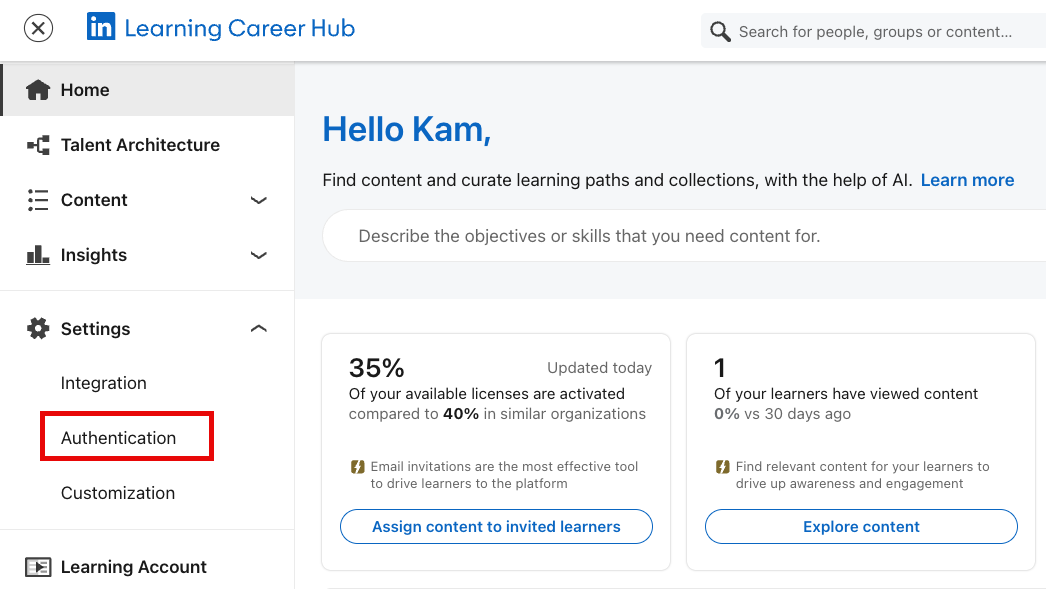Viewport: 1046px width, 589px height.
Task: Click the Explore content button
Action: point(861,526)
